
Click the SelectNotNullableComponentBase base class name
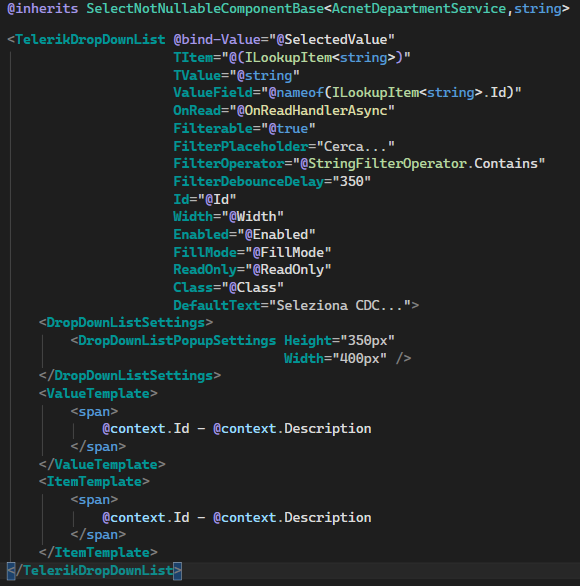tap(205, 9)
